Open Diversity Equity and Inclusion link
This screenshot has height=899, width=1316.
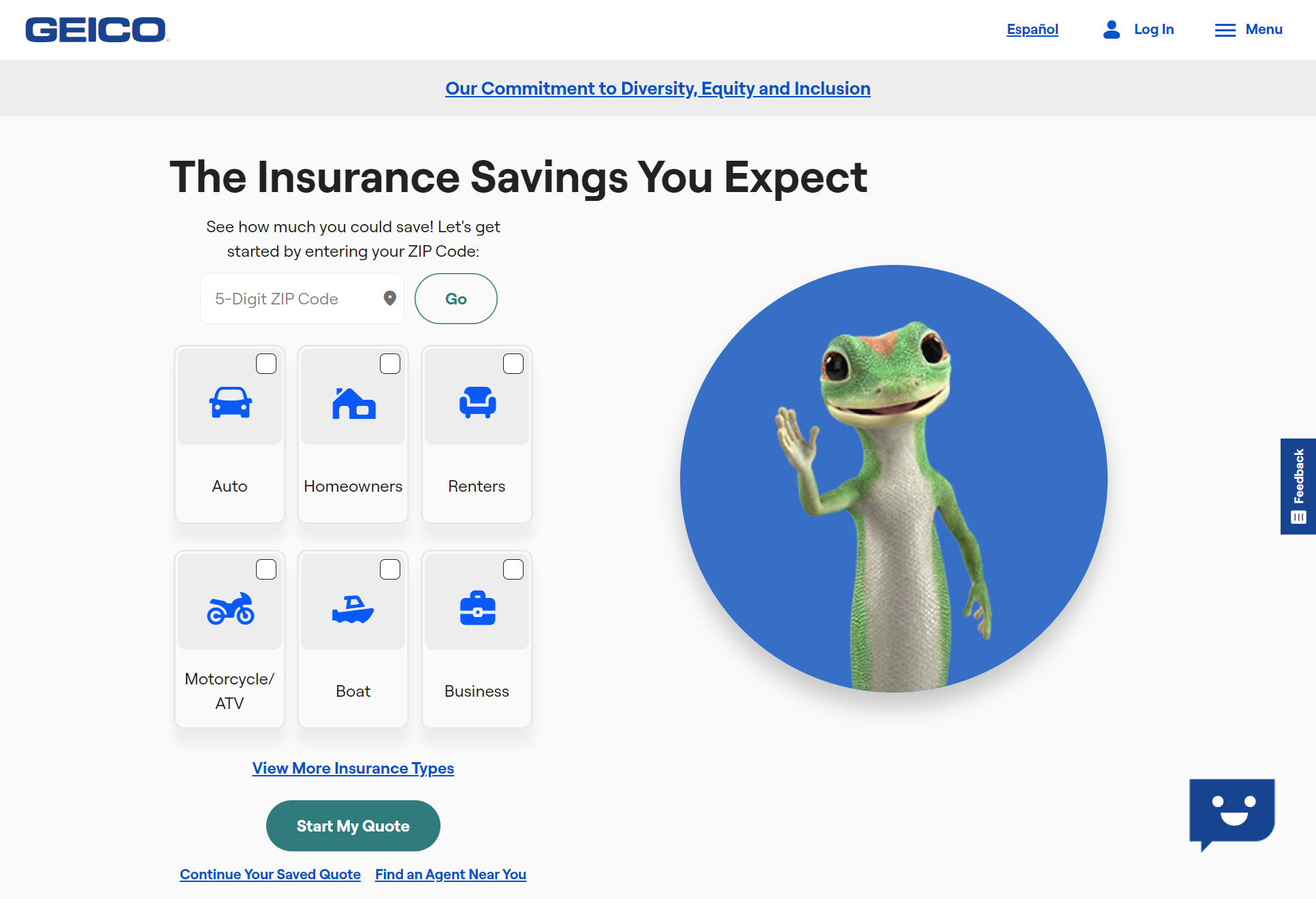[x=658, y=88]
